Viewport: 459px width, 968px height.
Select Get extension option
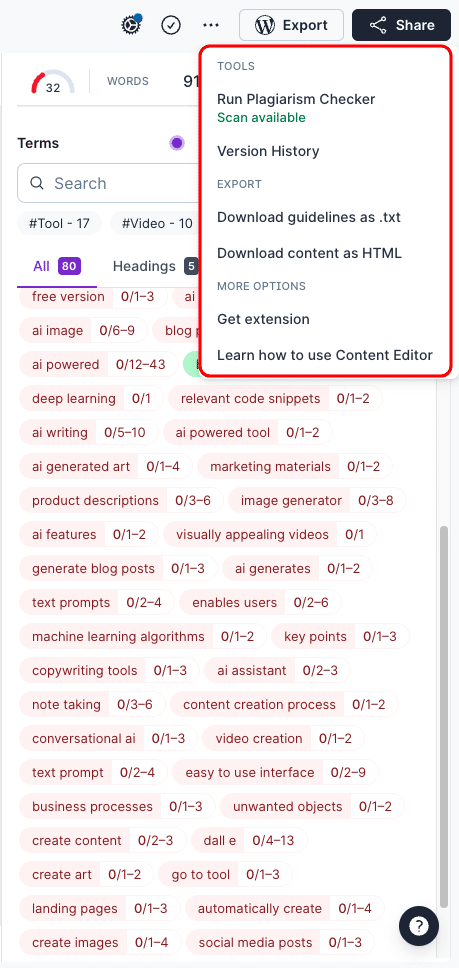pyautogui.click(x=263, y=319)
